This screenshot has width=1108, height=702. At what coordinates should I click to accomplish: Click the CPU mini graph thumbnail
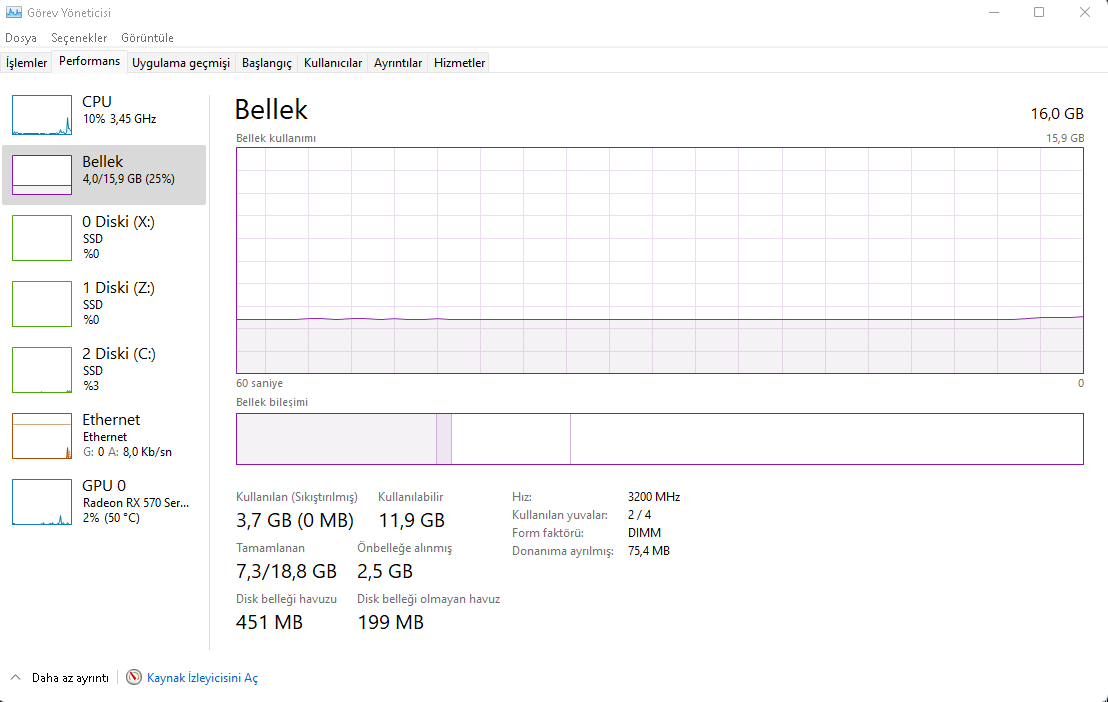[42, 115]
